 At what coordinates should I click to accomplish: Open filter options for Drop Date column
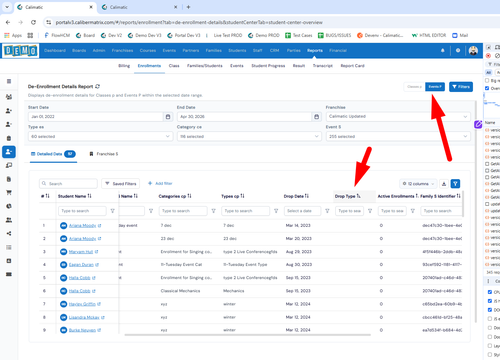click(x=327, y=211)
